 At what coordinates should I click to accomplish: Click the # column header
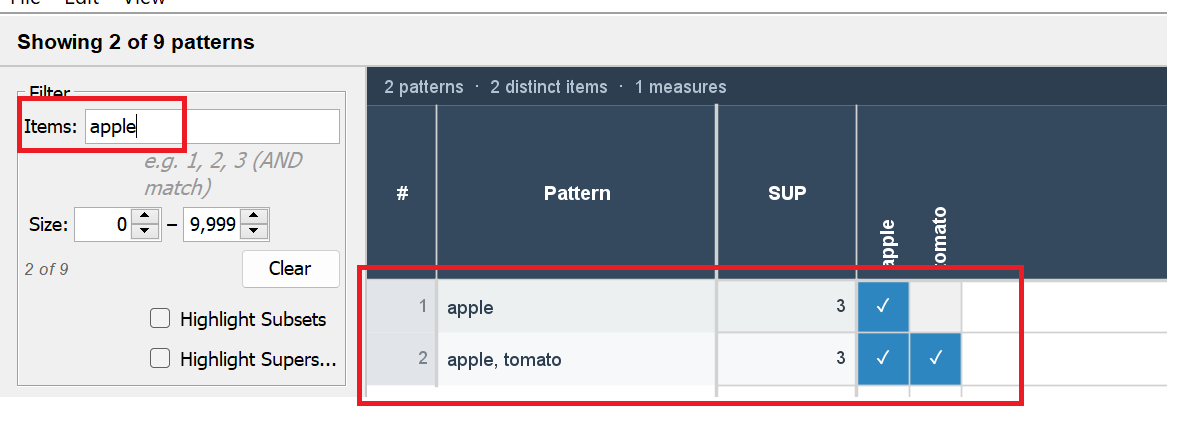402,193
